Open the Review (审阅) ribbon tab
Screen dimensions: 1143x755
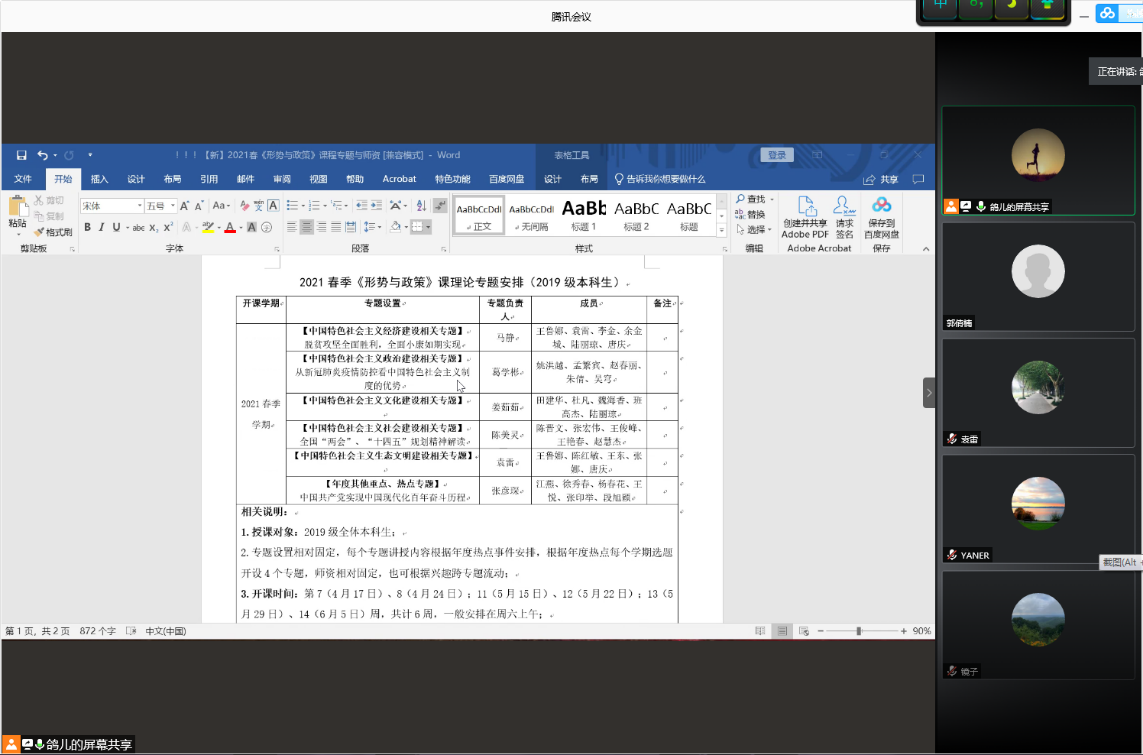(x=282, y=179)
